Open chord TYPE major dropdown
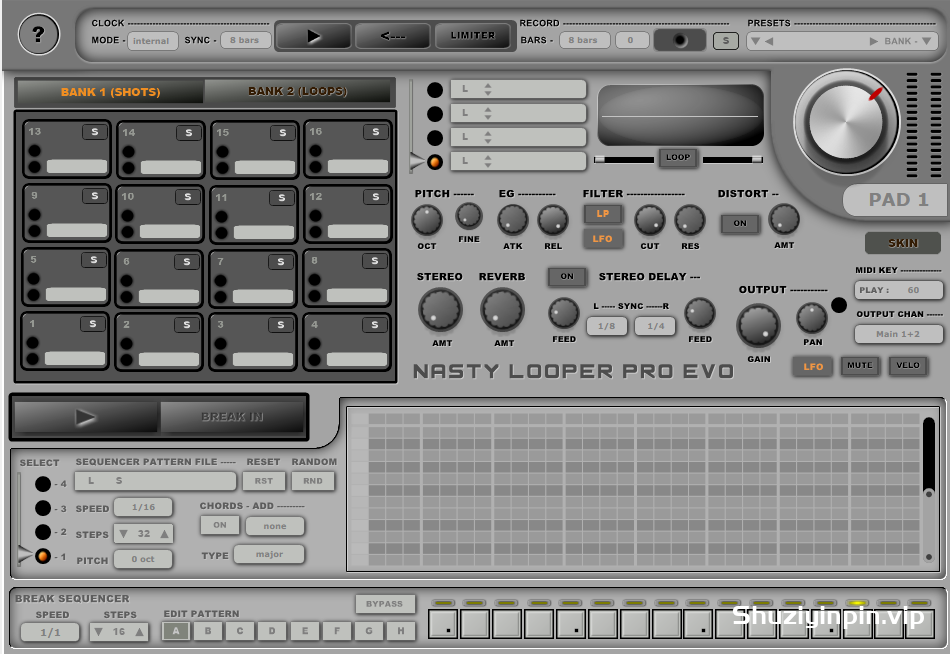 pyautogui.click(x=269, y=554)
